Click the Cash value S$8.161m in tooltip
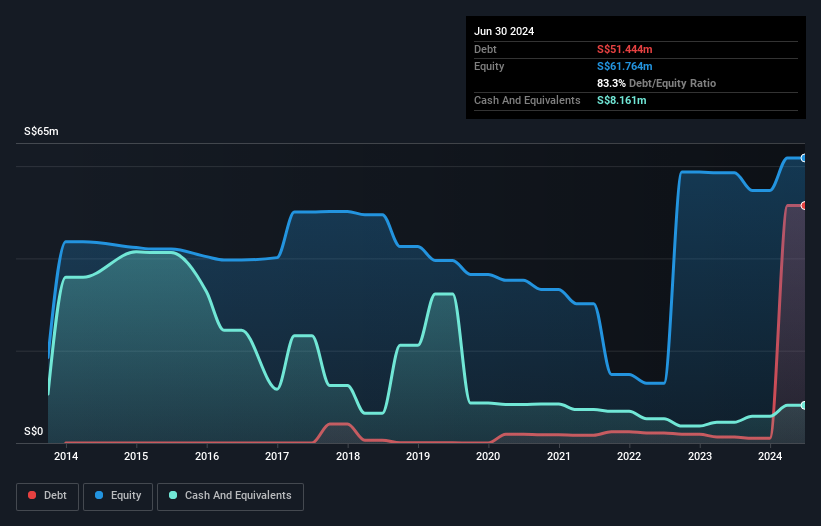The width and height of the screenshot is (821, 526). pos(621,100)
